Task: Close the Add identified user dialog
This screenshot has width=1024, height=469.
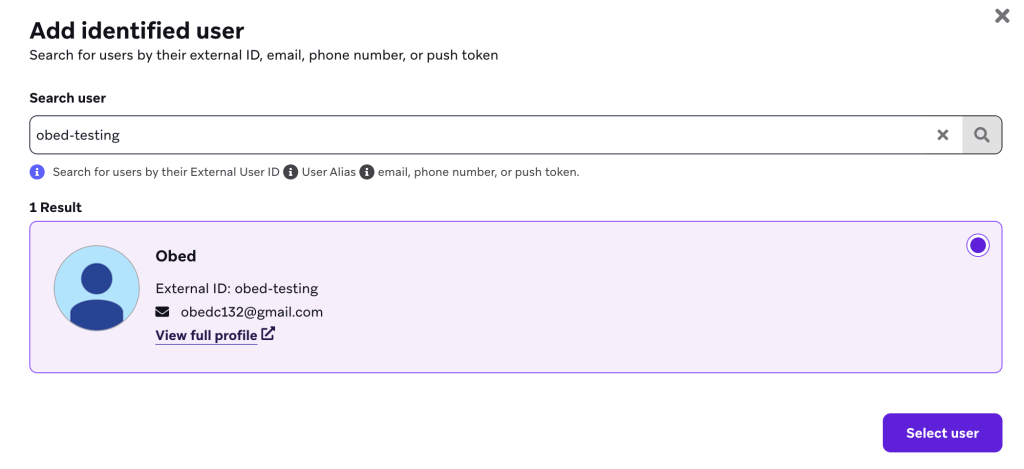Action: point(1001,16)
